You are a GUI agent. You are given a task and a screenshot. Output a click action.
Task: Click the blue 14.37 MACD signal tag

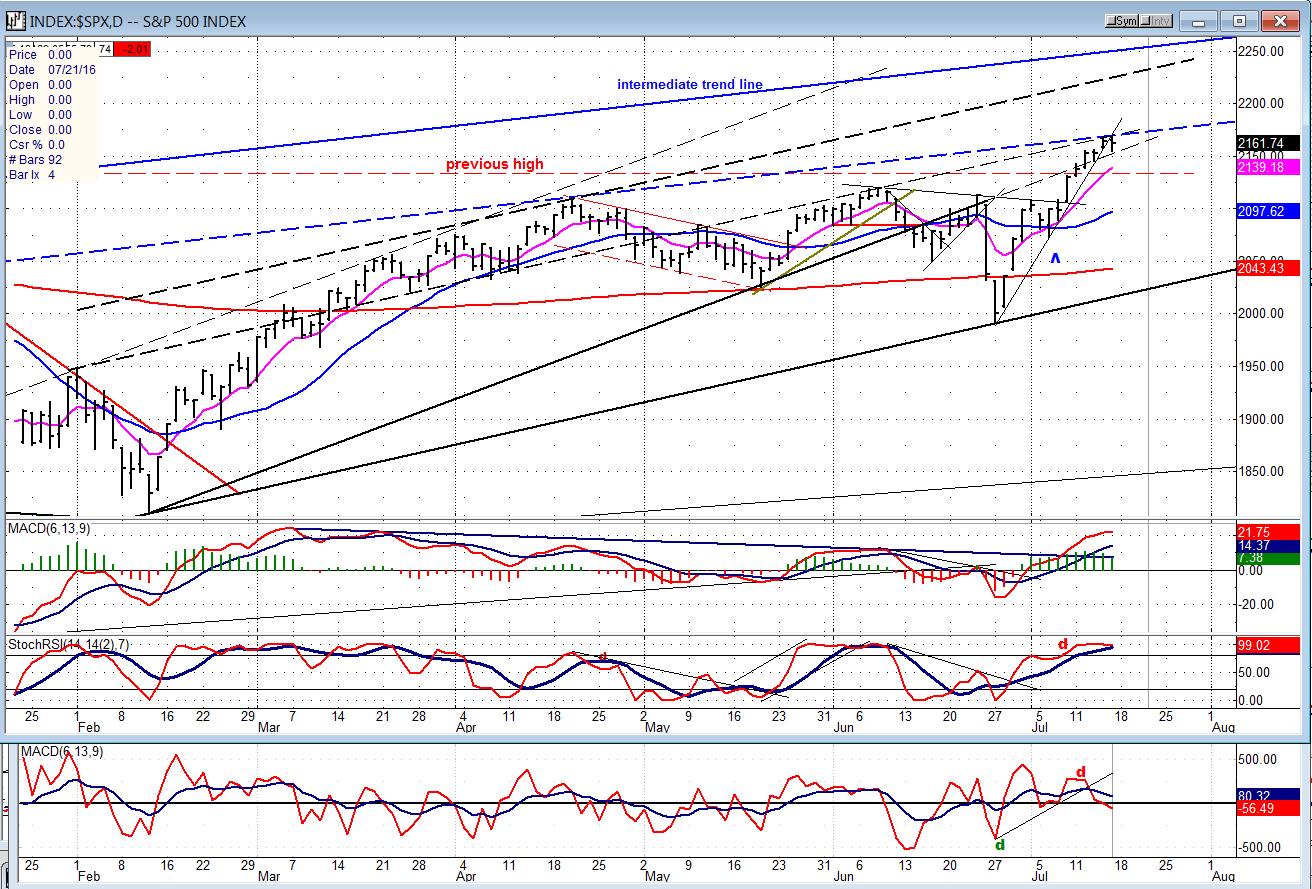(1268, 547)
